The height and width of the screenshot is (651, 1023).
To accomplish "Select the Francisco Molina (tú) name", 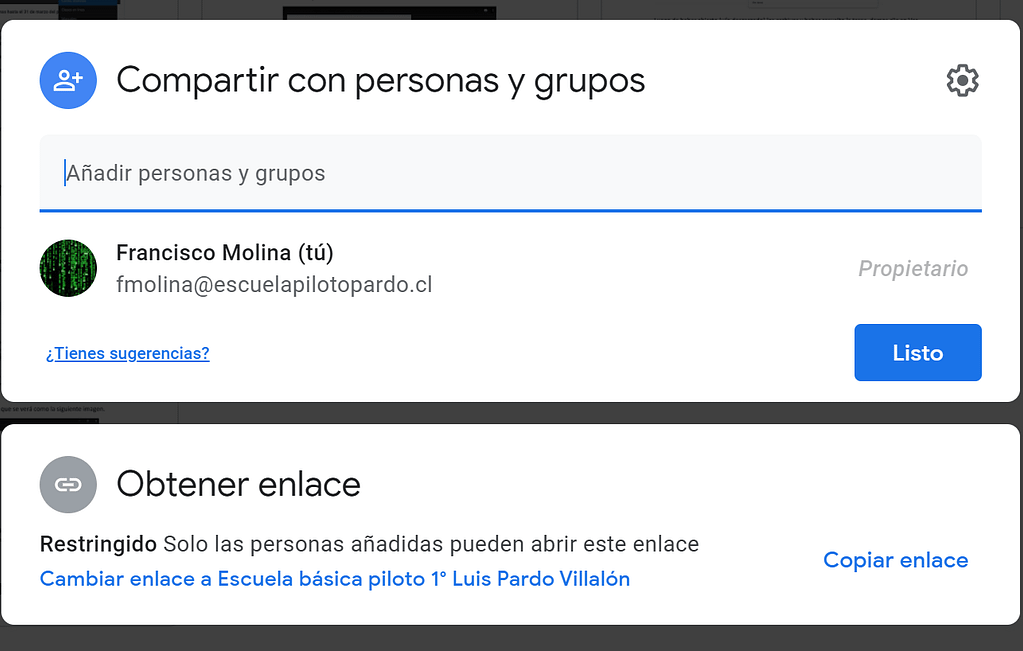I will (224, 252).
